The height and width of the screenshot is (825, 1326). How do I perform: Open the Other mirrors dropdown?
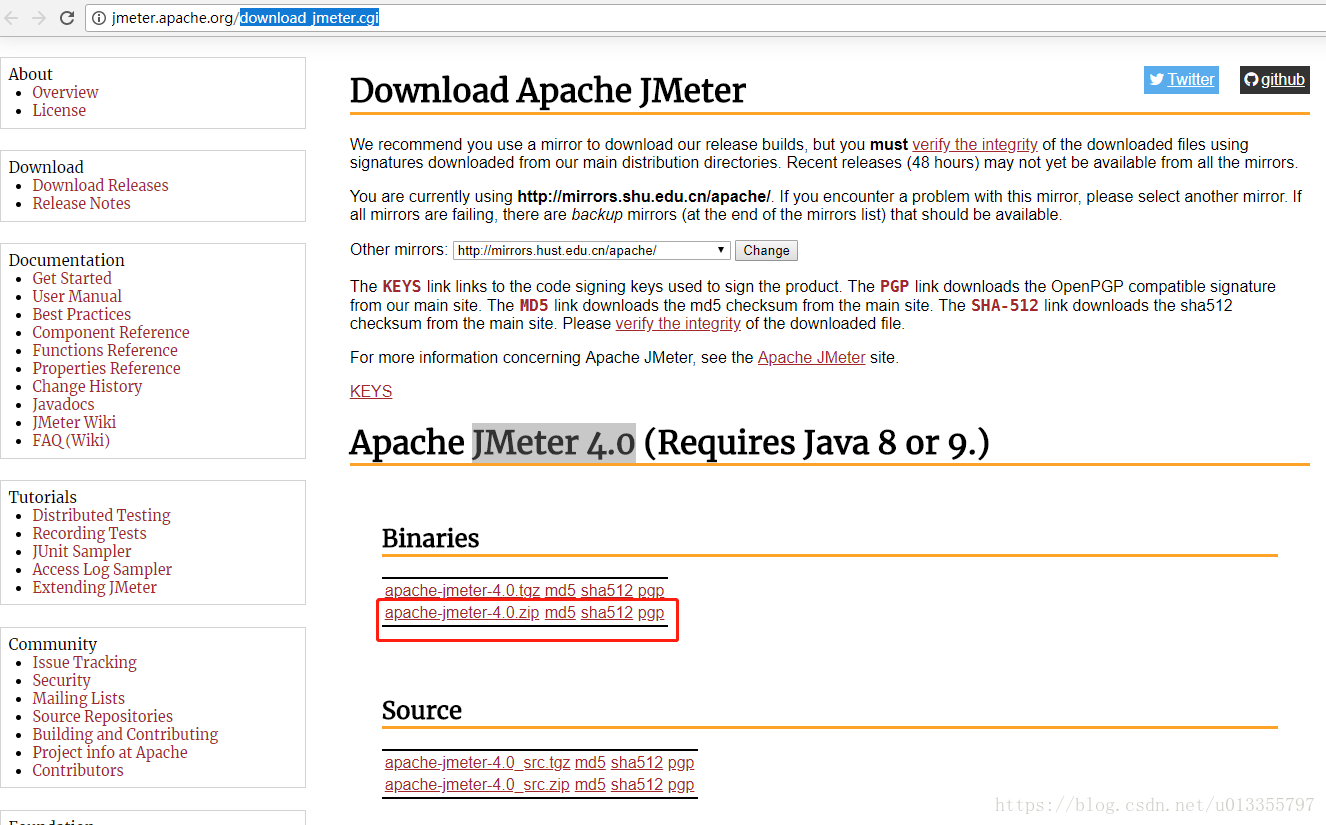coord(592,250)
